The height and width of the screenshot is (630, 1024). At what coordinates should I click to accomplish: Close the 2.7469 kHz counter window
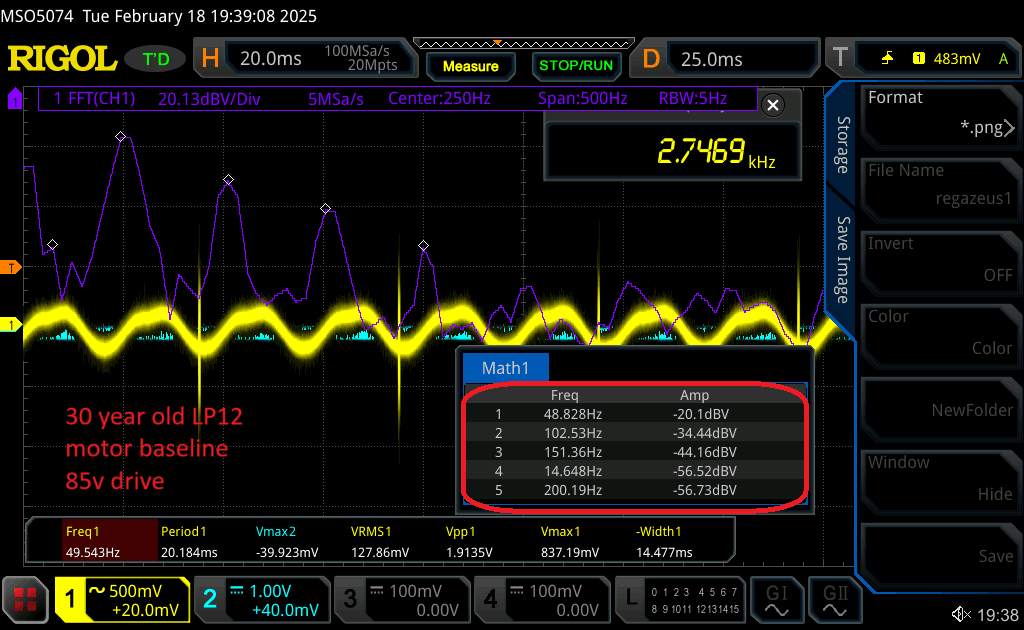tap(771, 105)
